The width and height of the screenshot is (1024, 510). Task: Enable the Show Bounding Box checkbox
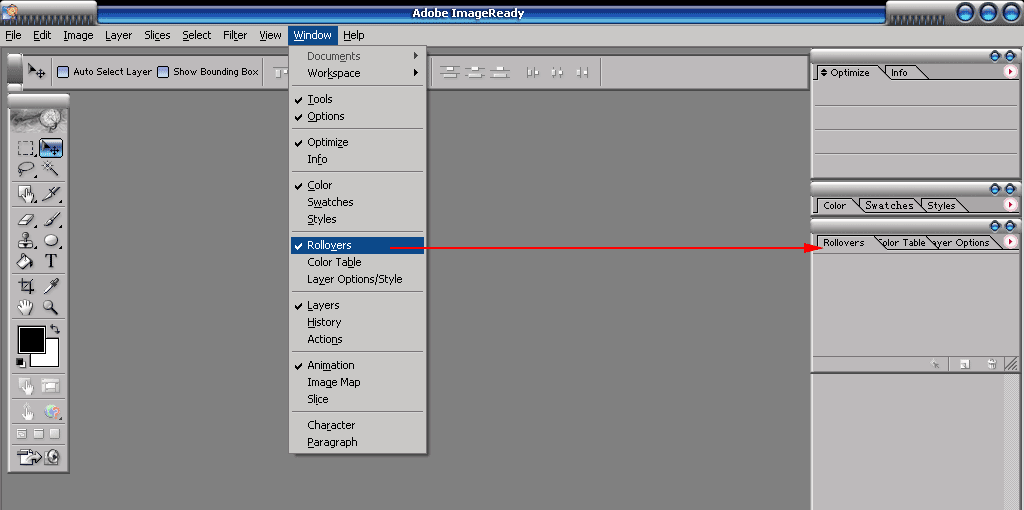coord(163,72)
